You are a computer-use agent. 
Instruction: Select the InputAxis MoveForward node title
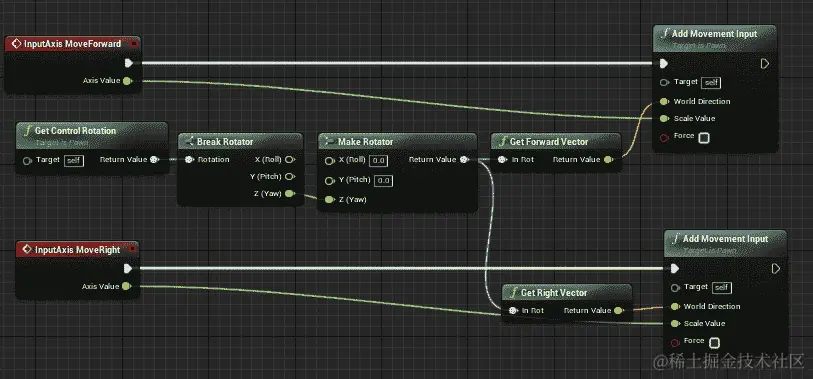(72, 44)
